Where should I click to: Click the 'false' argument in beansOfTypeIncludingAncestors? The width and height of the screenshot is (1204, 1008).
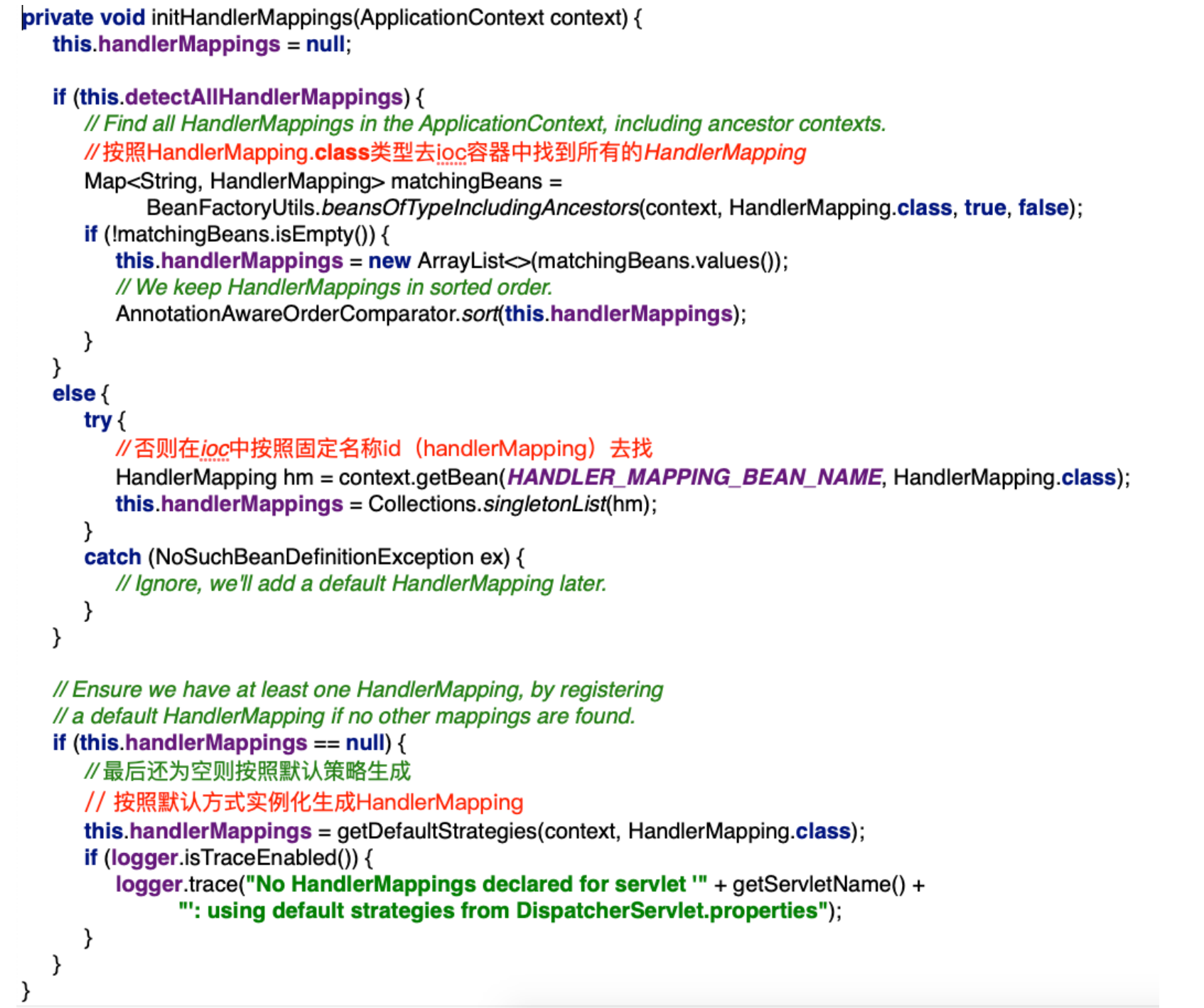pos(1043,208)
